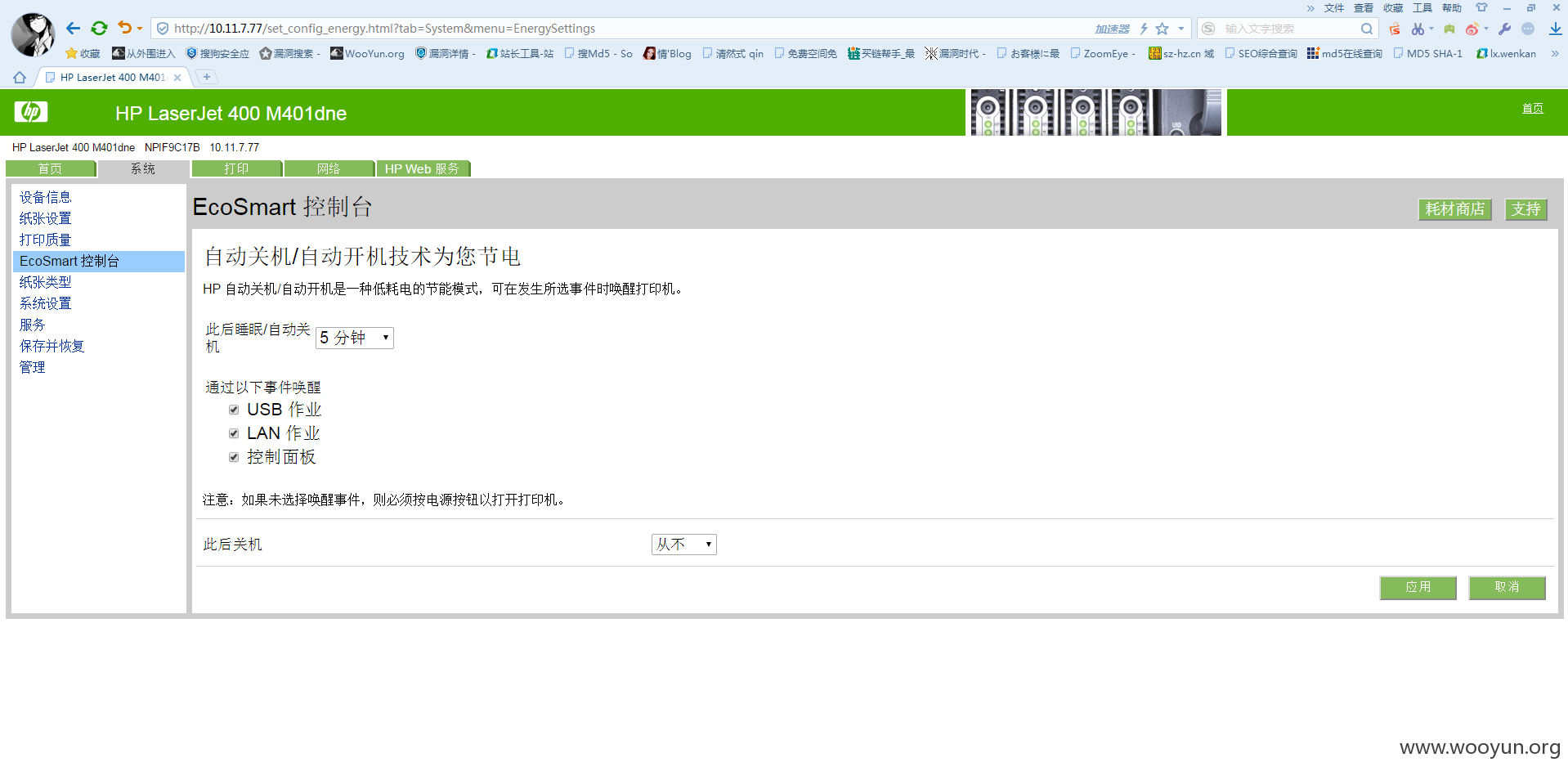
Task: Open a new tab with the plus button
Action: pyautogui.click(x=207, y=77)
